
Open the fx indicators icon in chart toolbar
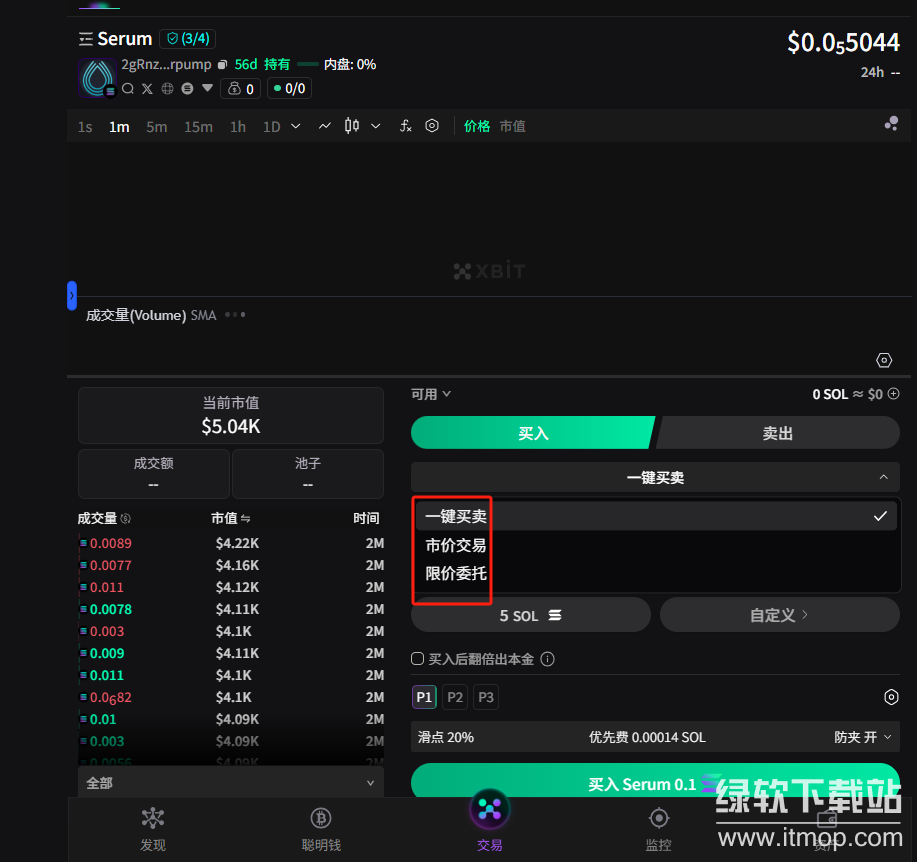coord(405,126)
